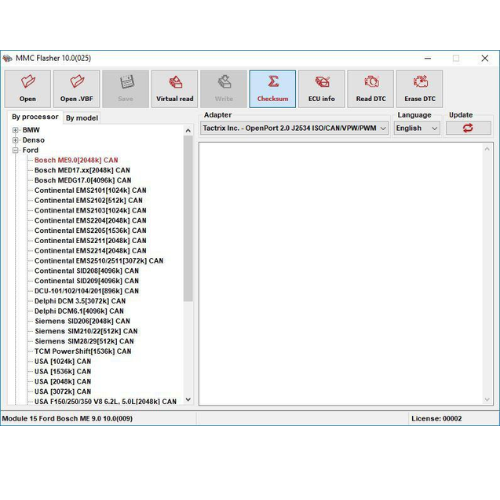500x500 pixels.
Task: Click the red Update refresh icon
Action: (468, 128)
